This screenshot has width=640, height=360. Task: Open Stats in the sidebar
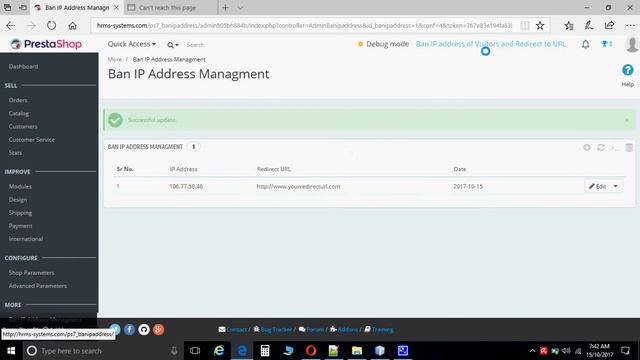pos(15,153)
